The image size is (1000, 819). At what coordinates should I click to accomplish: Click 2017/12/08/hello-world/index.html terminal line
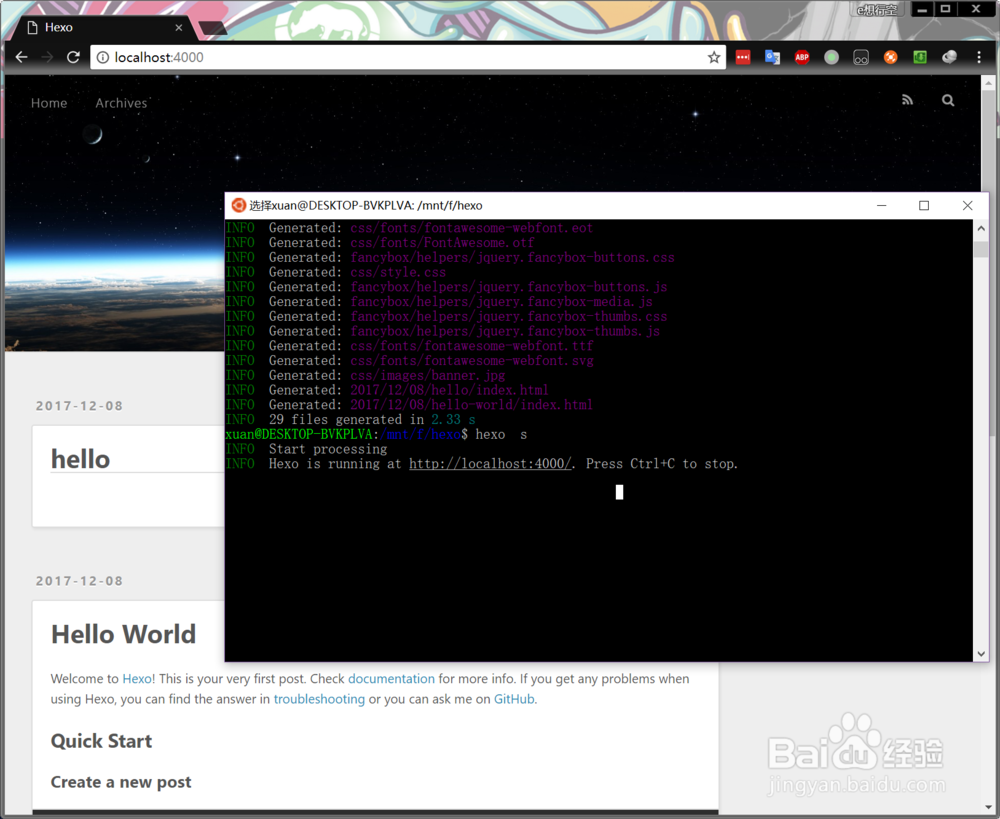[471, 405]
